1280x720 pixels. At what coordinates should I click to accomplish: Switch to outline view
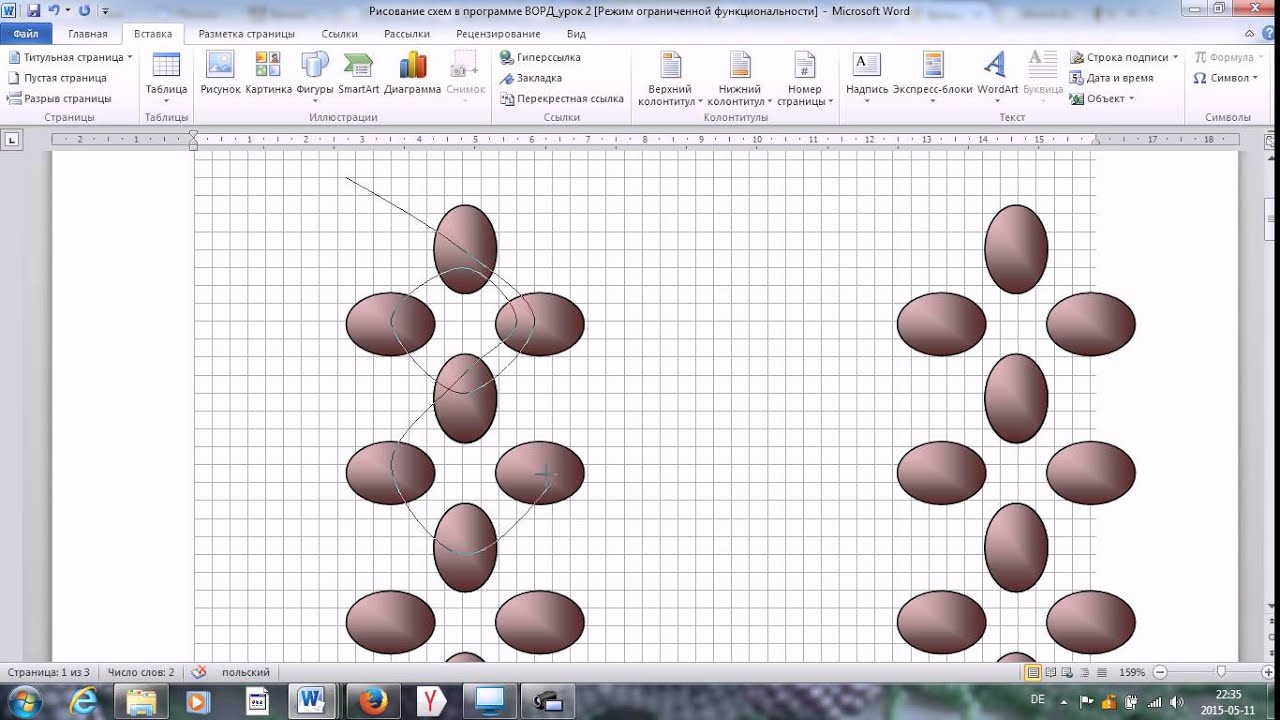1085,673
